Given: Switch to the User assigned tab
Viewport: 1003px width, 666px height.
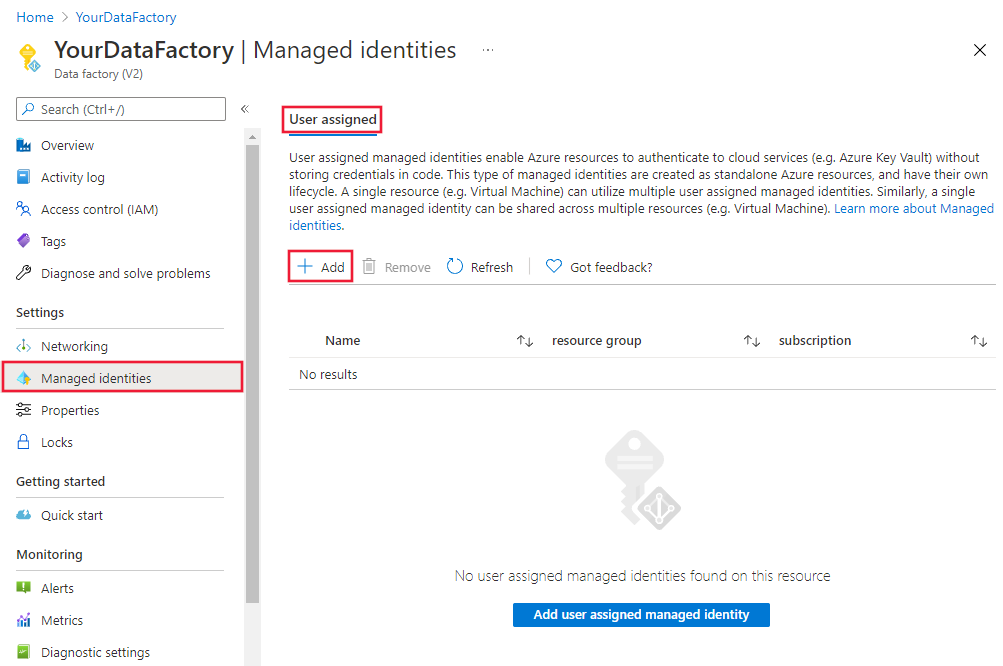Looking at the screenshot, I should coord(331,118).
